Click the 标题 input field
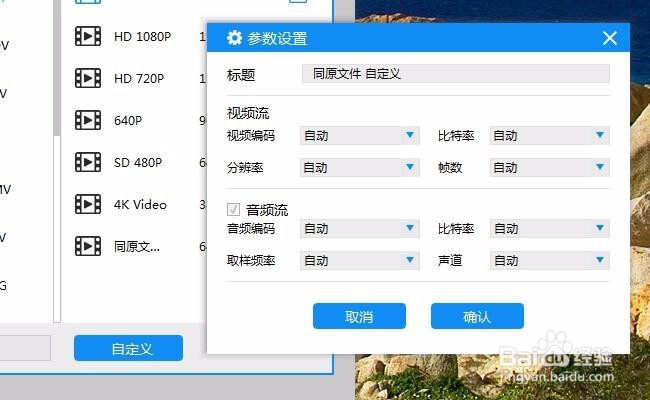 (x=456, y=74)
